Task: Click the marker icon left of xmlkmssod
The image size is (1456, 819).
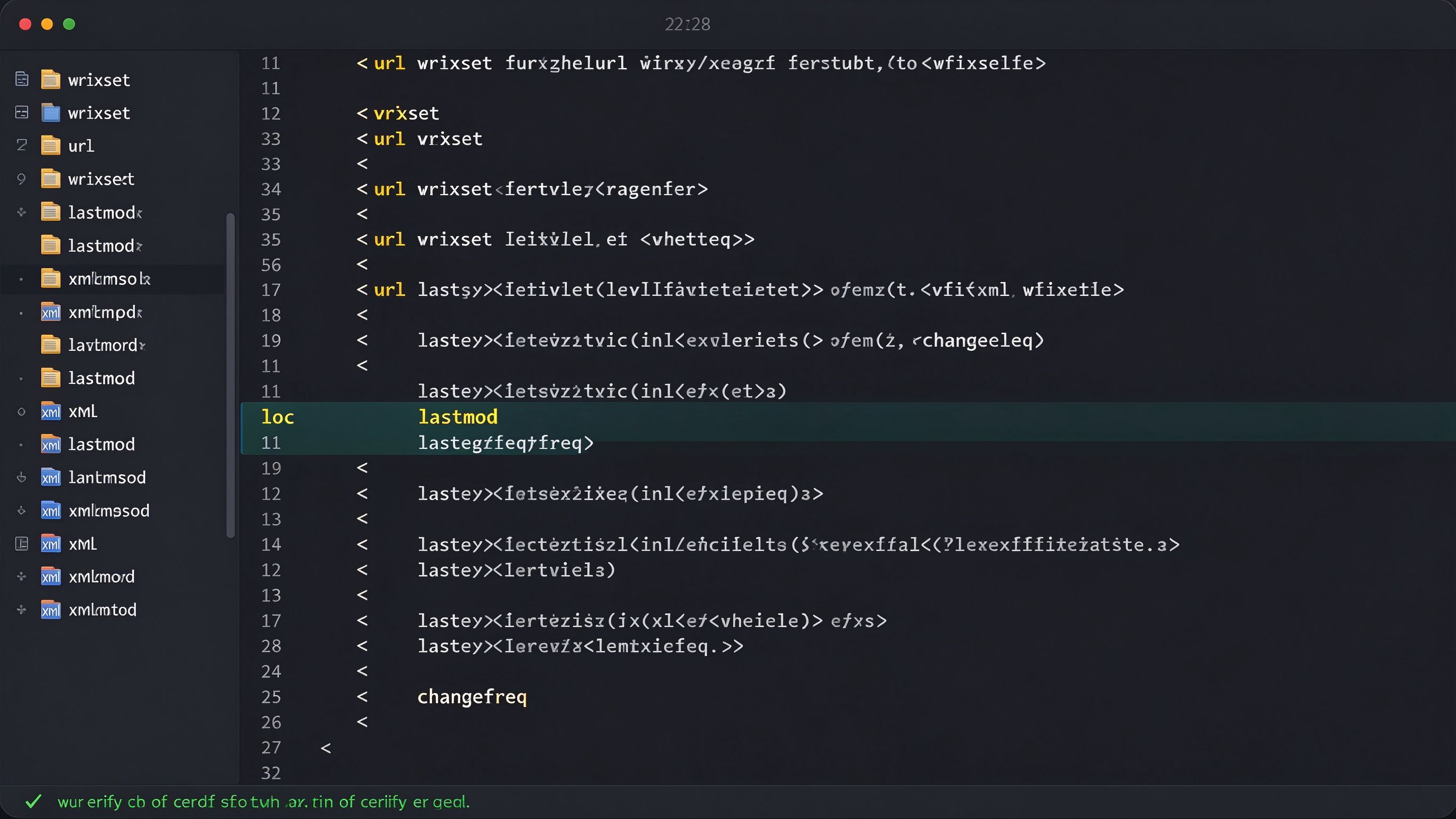Action: [21, 510]
